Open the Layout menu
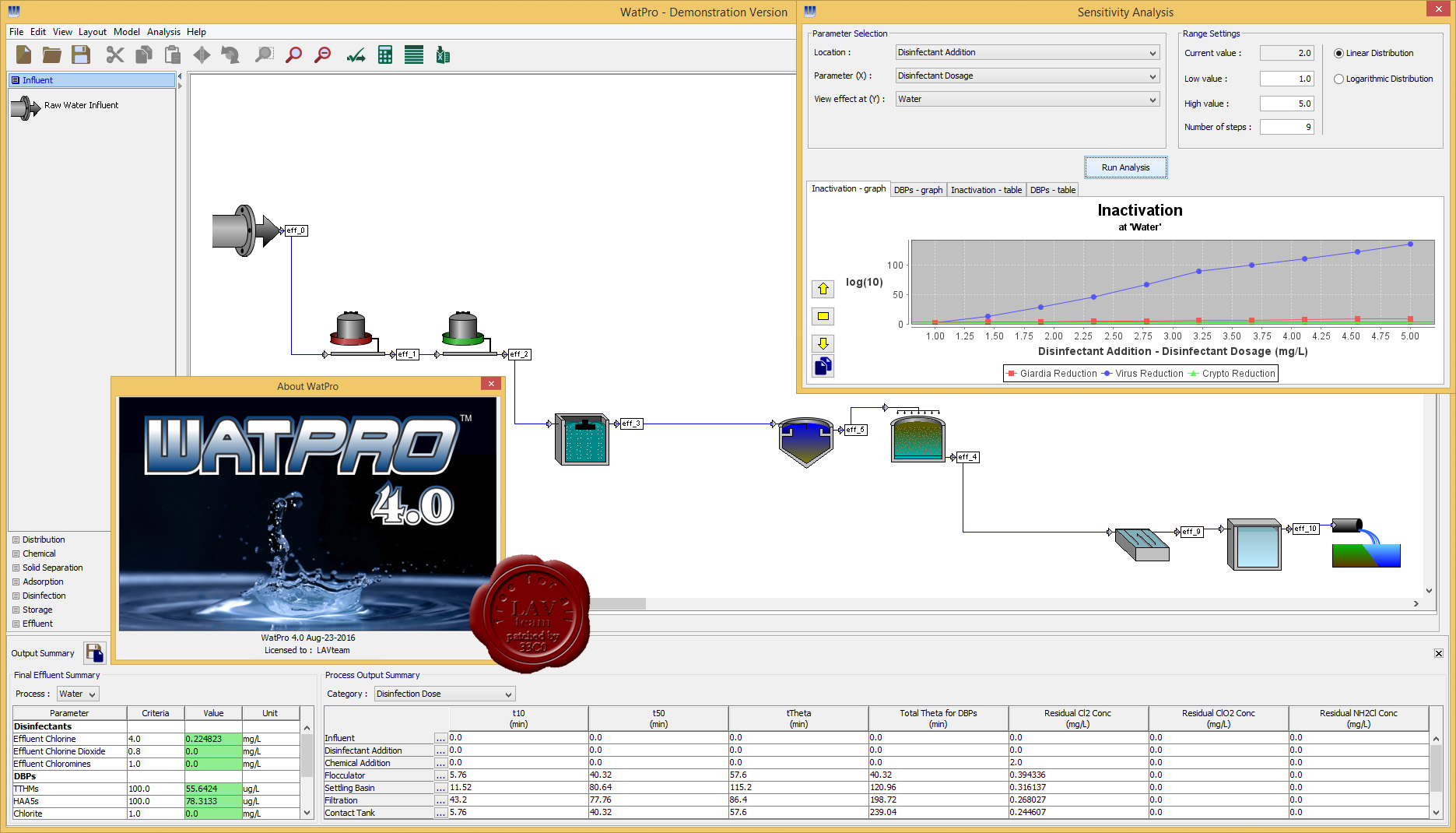Screen dimensions: 1456x833 pyautogui.click(x=93, y=32)
